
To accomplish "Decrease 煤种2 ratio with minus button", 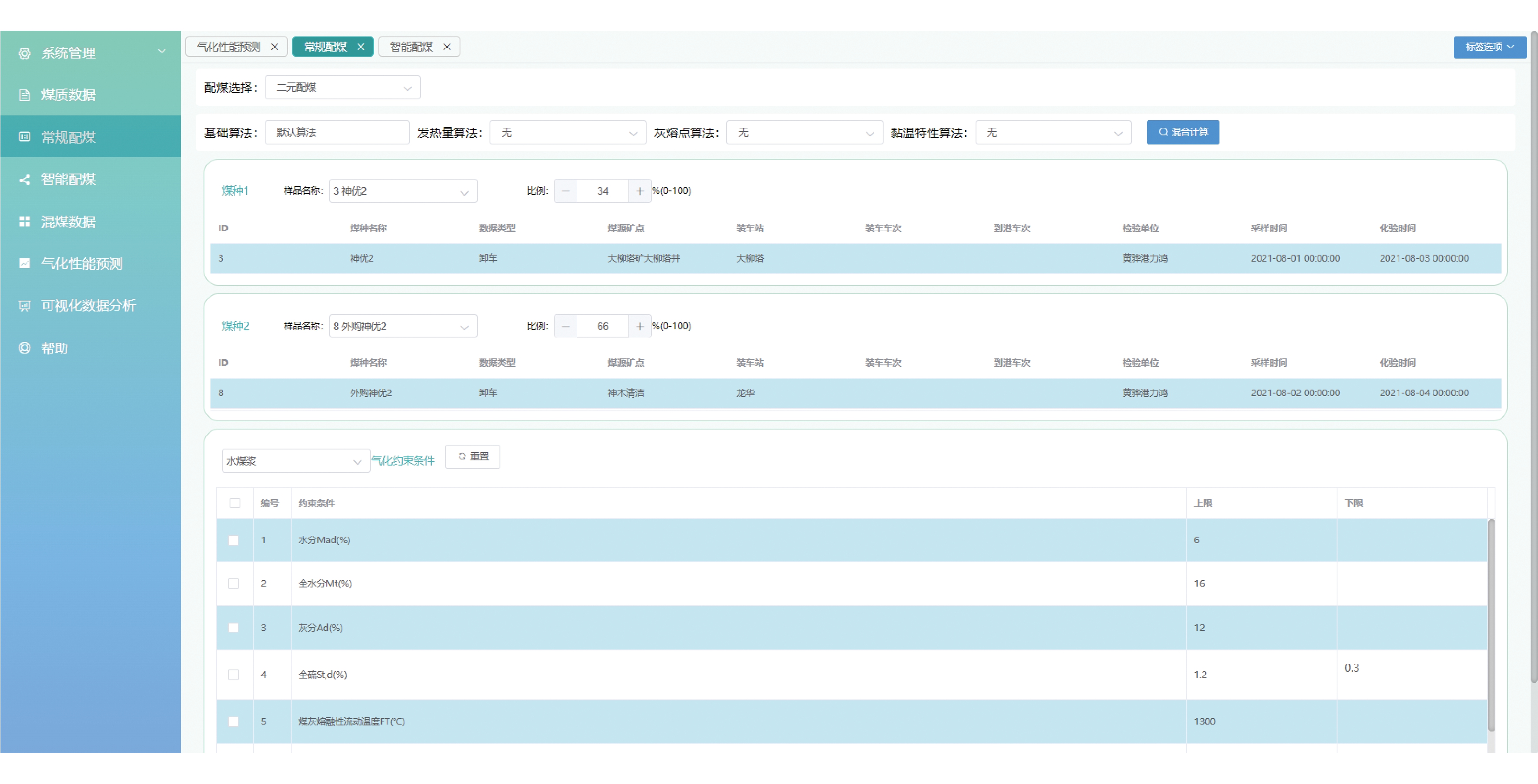I will click(x=565, y=326).
